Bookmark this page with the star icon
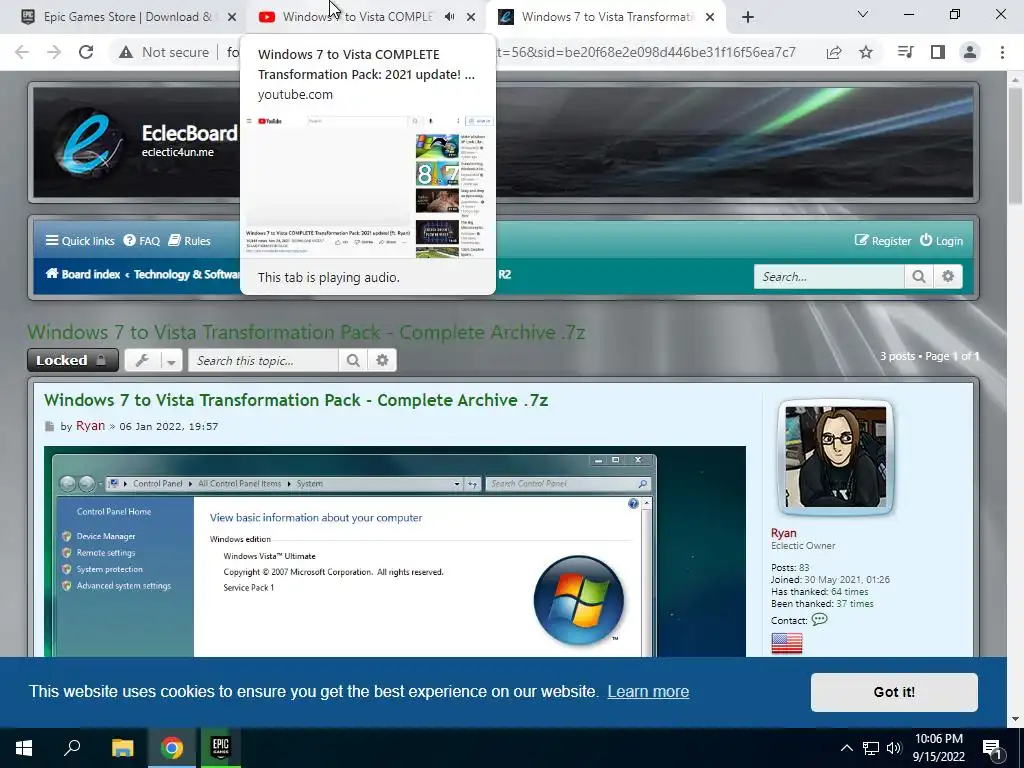The image size is (1024, 768). [866, 52]
